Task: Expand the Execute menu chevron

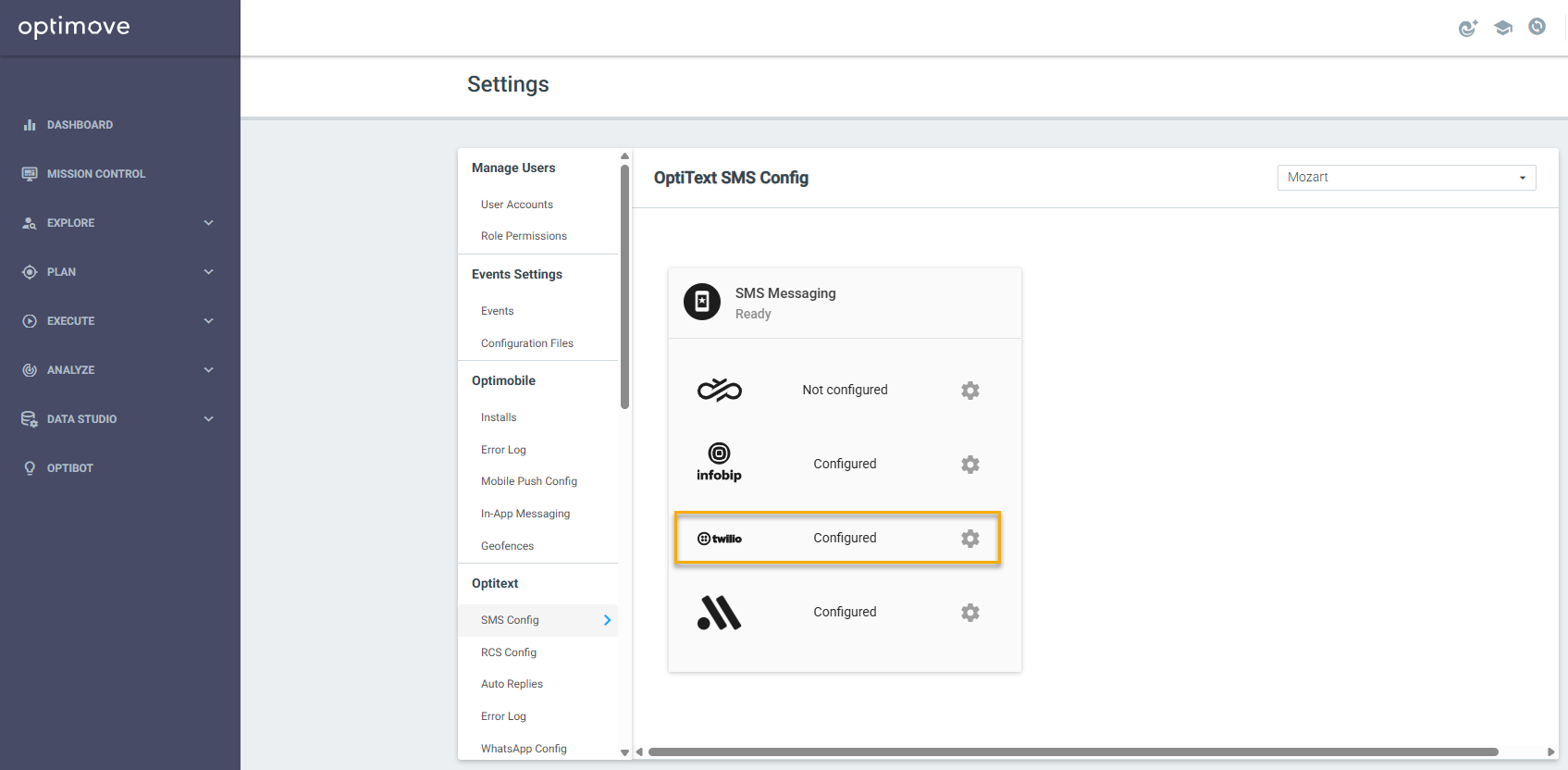Action: 209,321
